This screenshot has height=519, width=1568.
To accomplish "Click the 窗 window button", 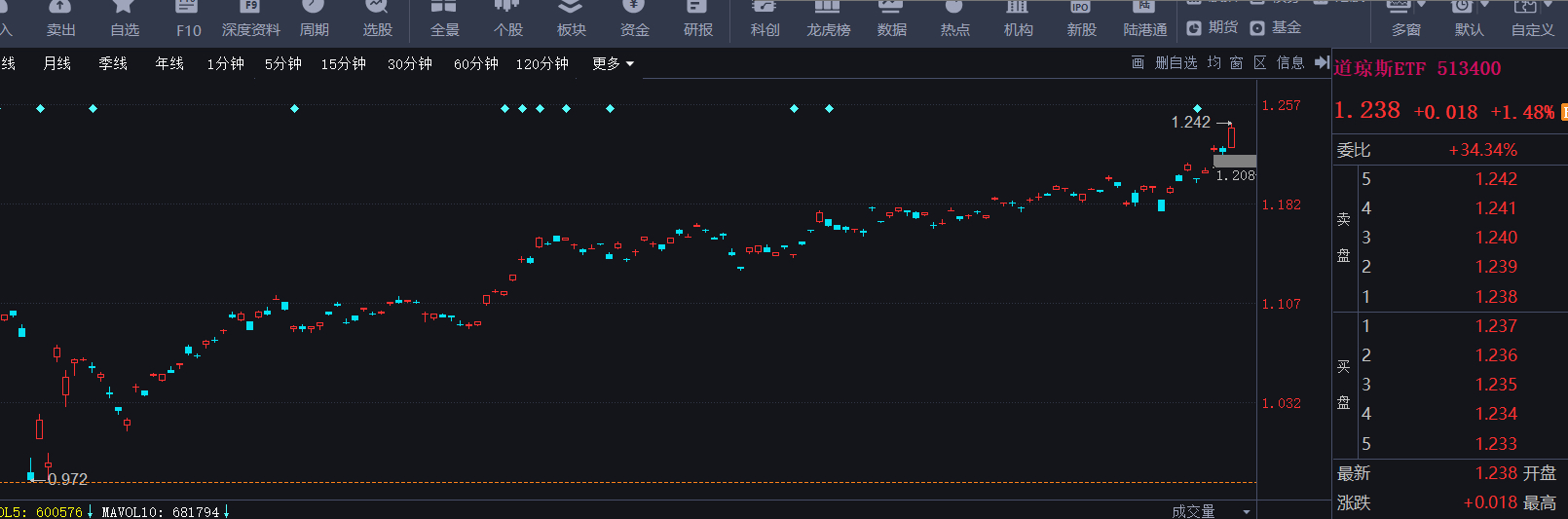I will (x=1236, y=62).
